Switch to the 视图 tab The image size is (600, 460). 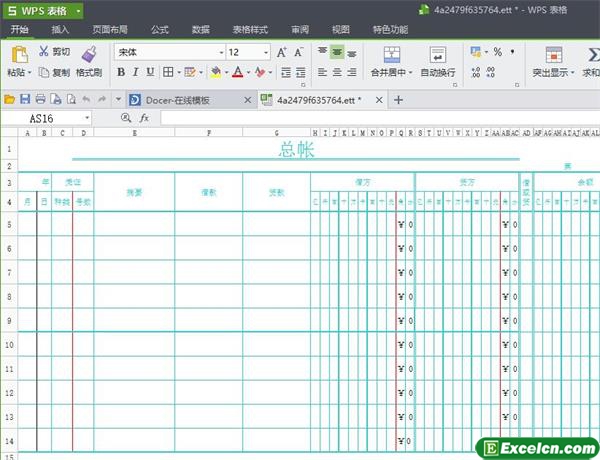click(x=341, y=29)
